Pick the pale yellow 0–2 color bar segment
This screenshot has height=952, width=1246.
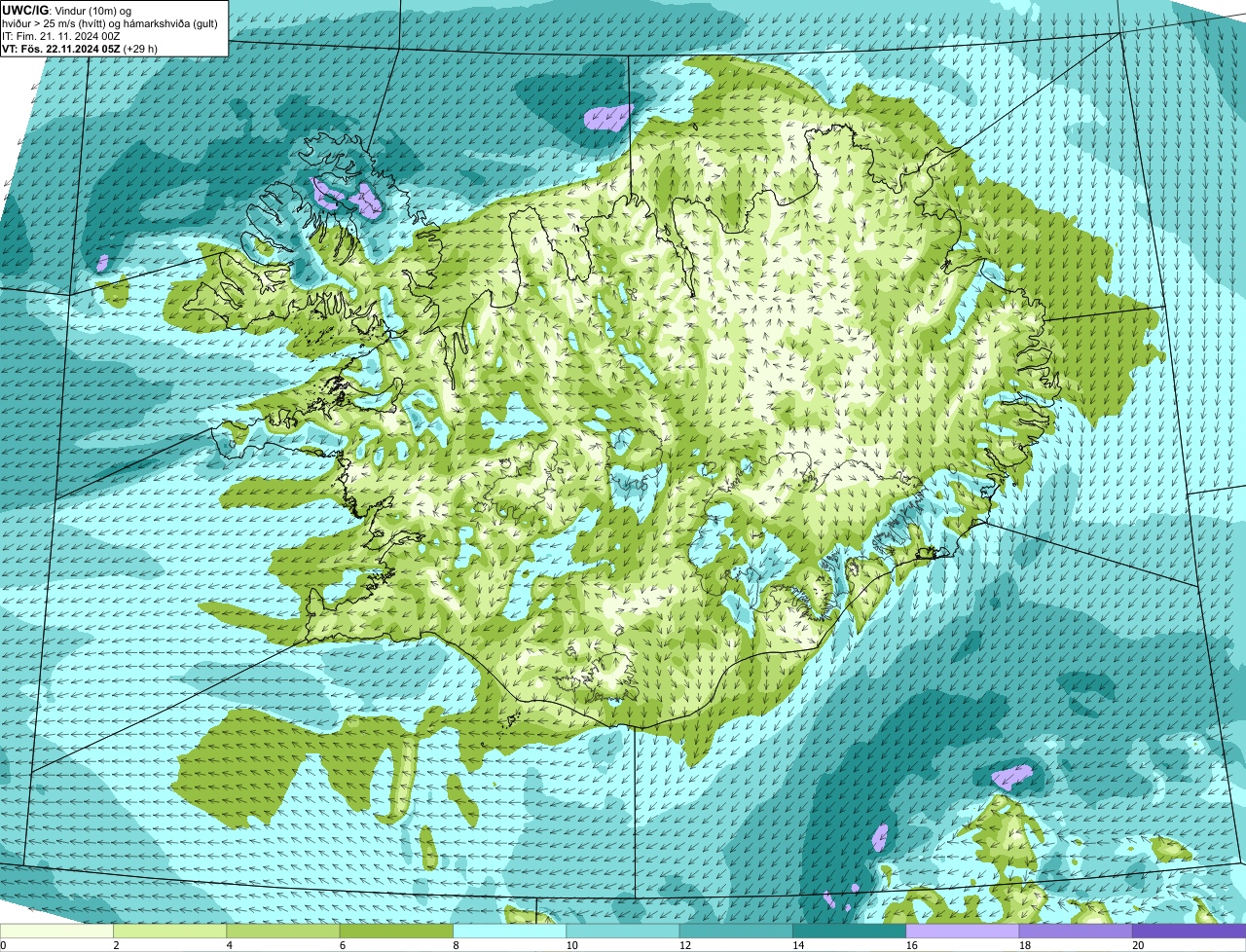pos(56,931)
